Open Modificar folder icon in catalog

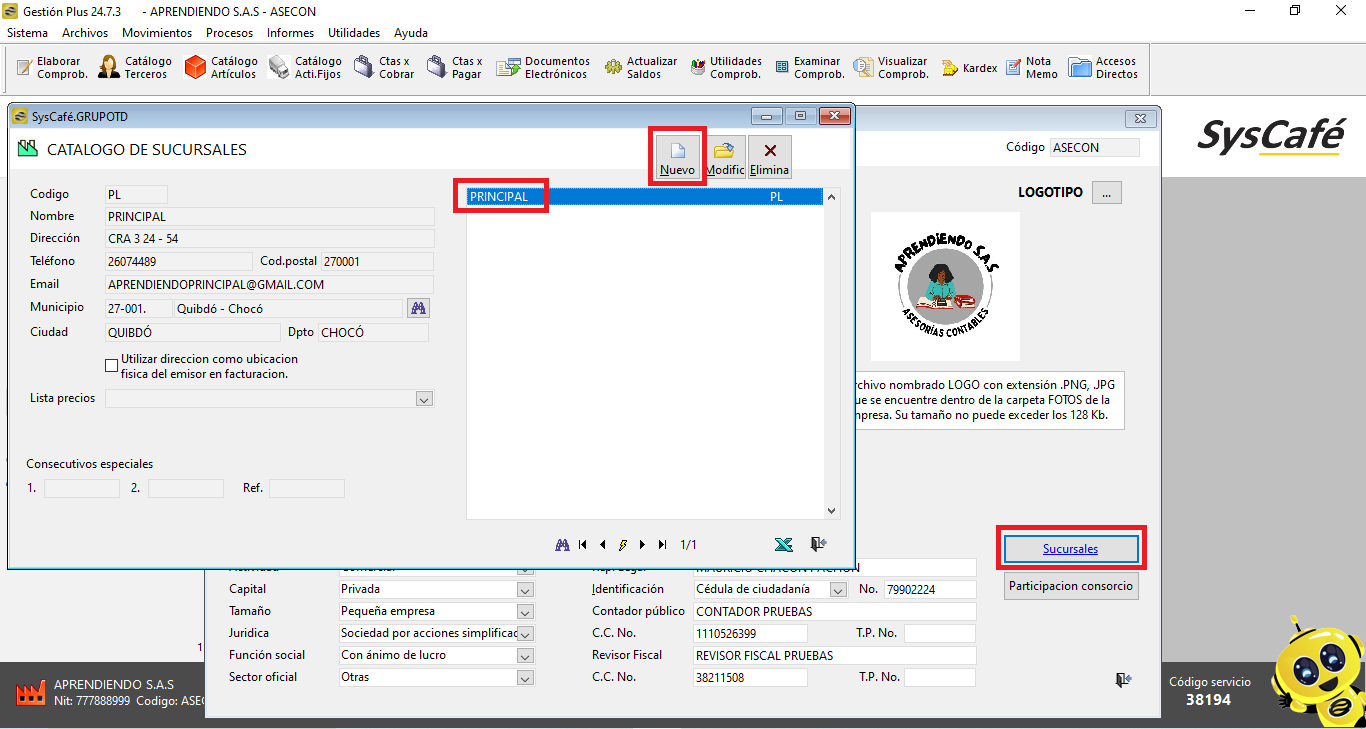pyautogui.click(x=724, y=157)
